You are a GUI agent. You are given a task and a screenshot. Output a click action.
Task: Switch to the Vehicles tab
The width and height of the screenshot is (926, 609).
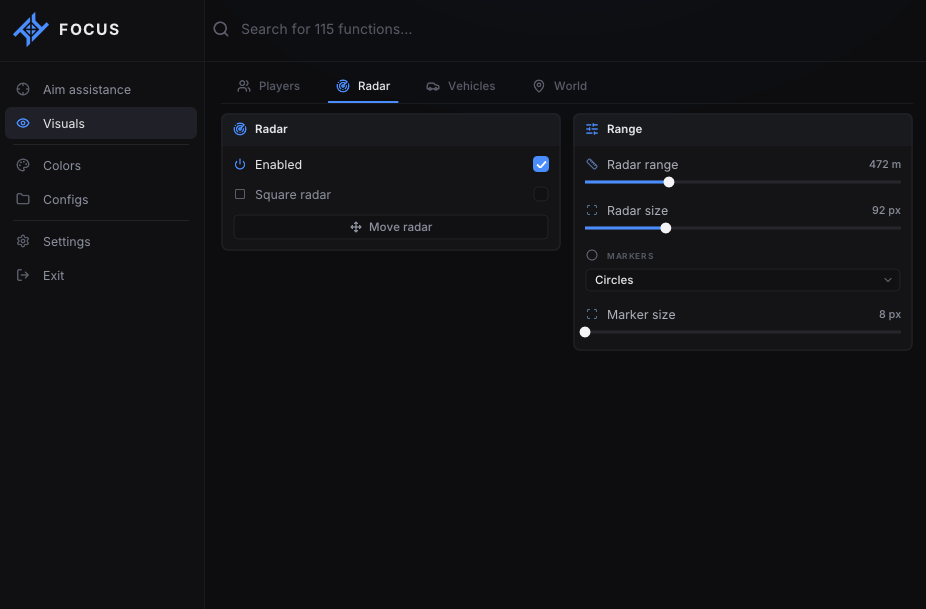point(461,86)
